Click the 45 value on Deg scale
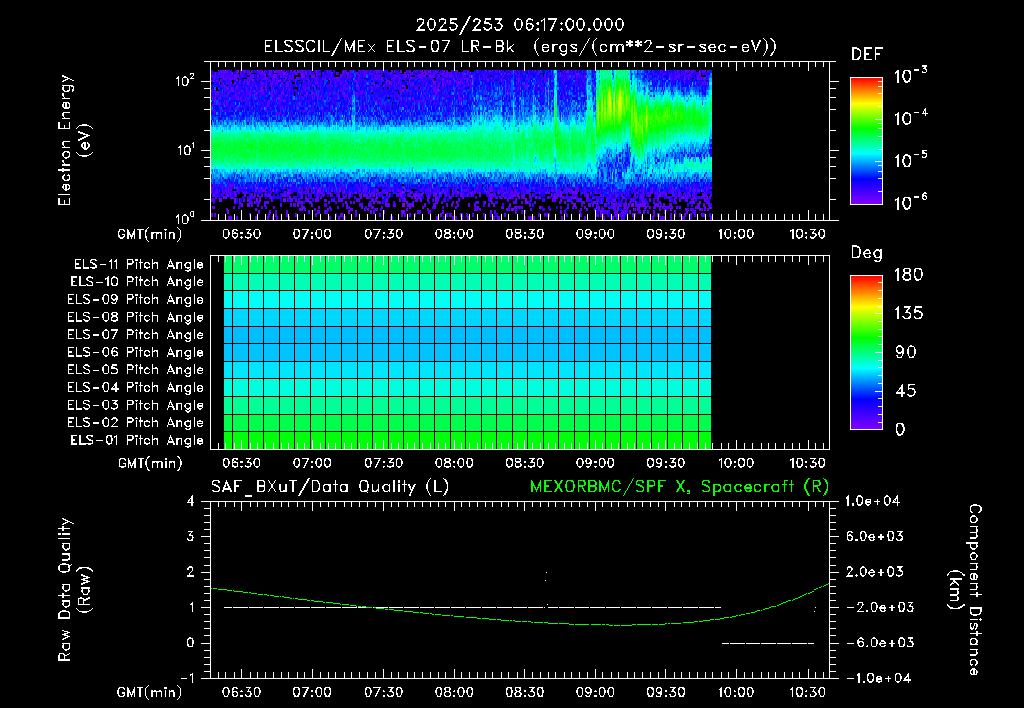This screenshot has width=1024, height=708. [905, 391]
